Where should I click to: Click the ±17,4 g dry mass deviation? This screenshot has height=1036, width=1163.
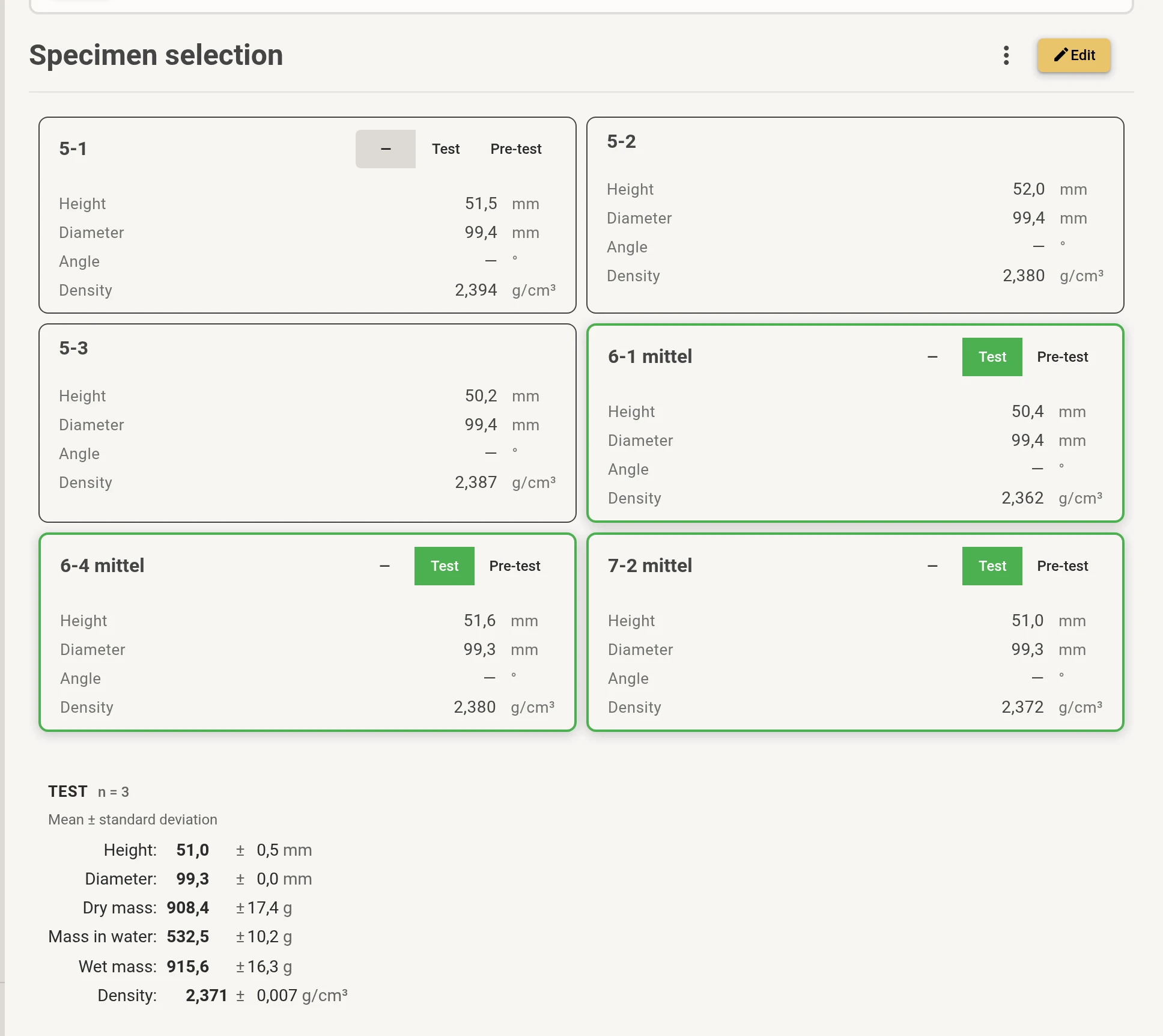[264, 908]
